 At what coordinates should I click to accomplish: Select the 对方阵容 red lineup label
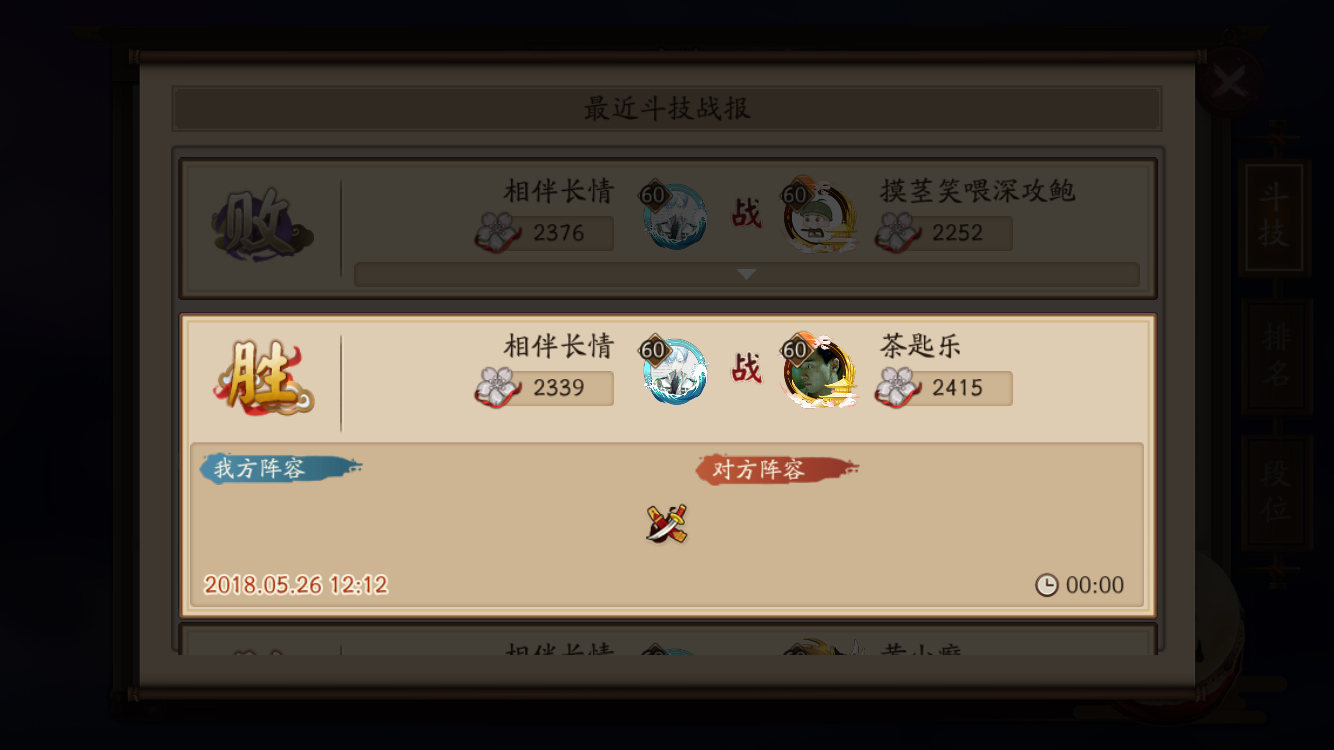[777, 469]
